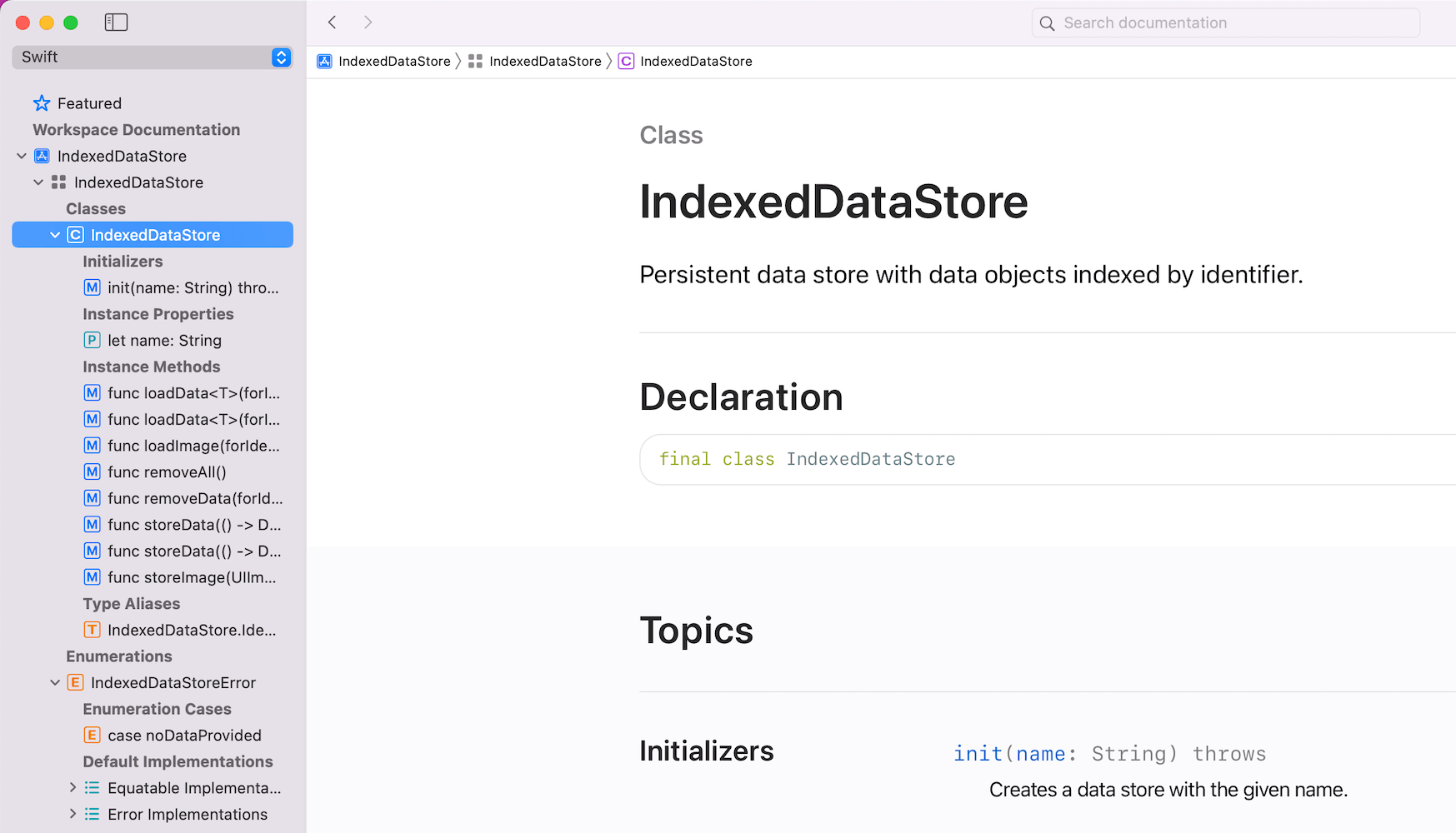
Task: Expand the Equatable Implementations group
Action: [x=73, y=787]
